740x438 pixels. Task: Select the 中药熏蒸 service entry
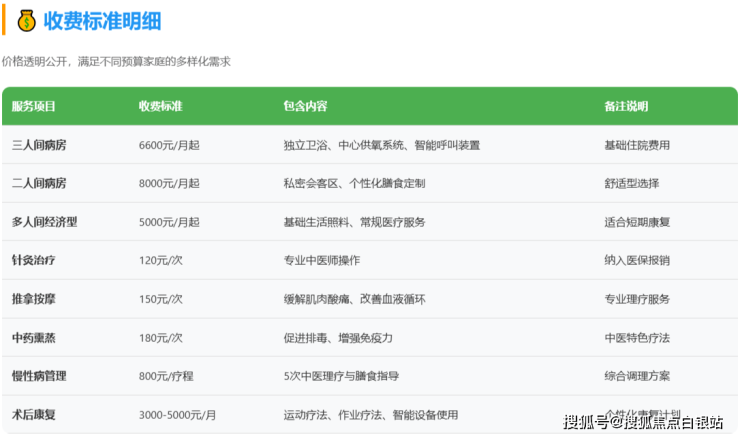coord(34,337)
